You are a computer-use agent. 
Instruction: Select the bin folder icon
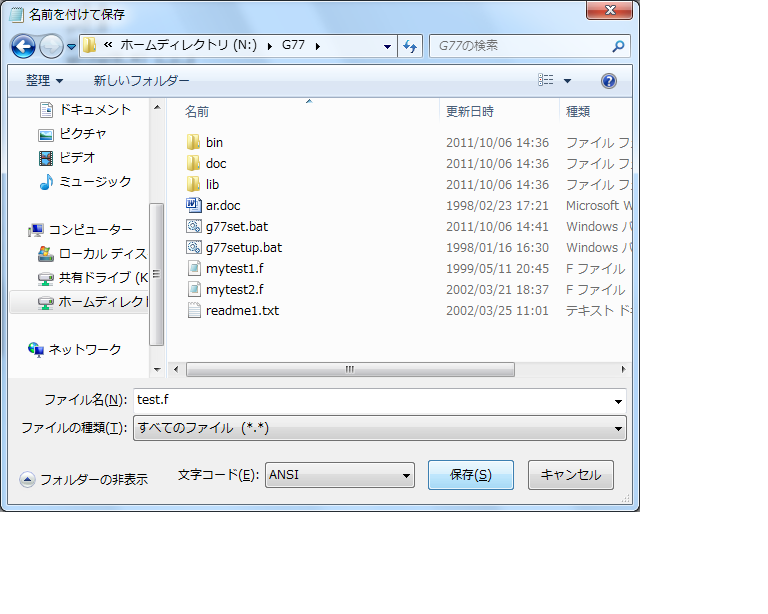(194, 142)
